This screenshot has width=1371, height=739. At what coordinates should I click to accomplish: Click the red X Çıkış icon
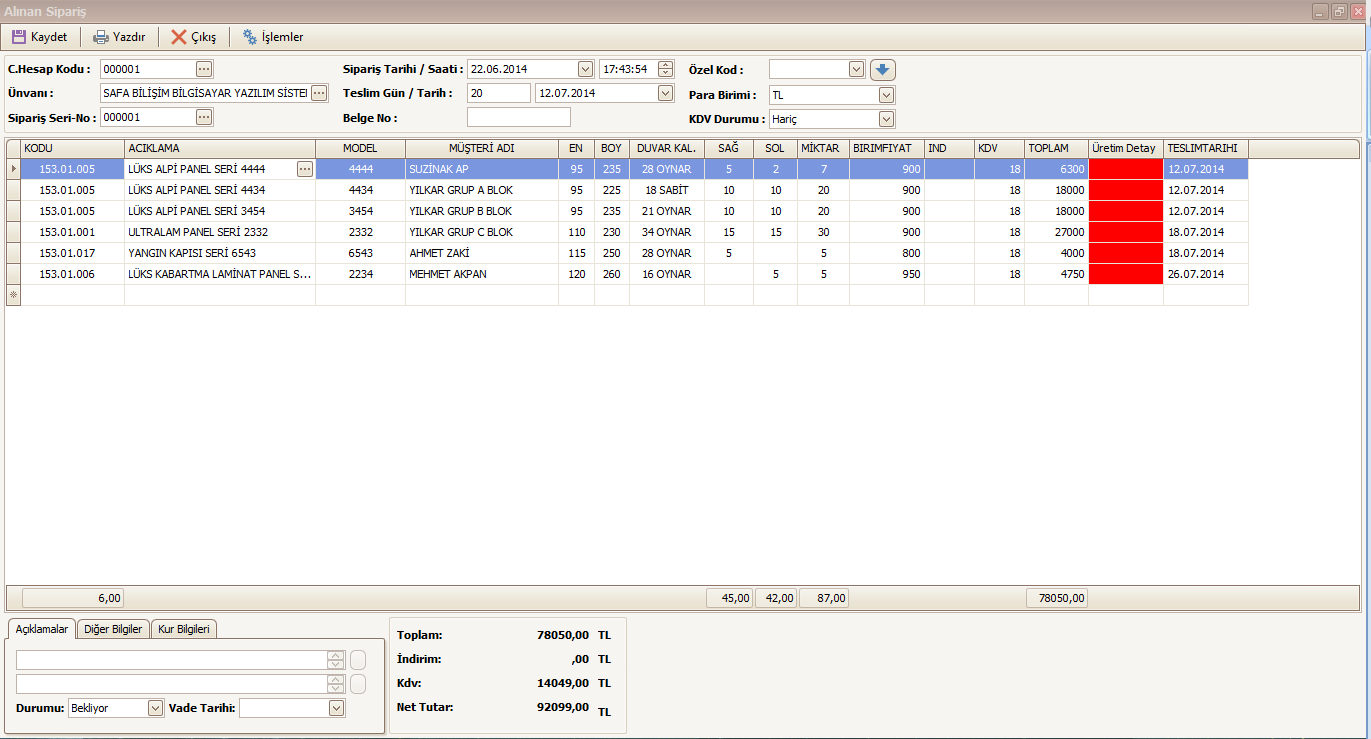point(179,37)
